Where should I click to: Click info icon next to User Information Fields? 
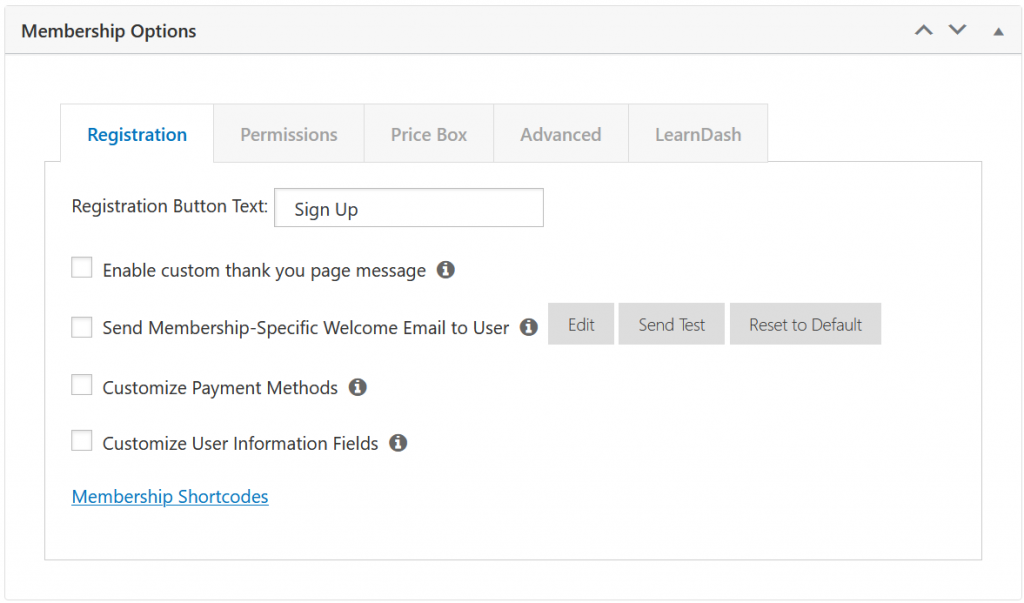(x=398, y=443)
